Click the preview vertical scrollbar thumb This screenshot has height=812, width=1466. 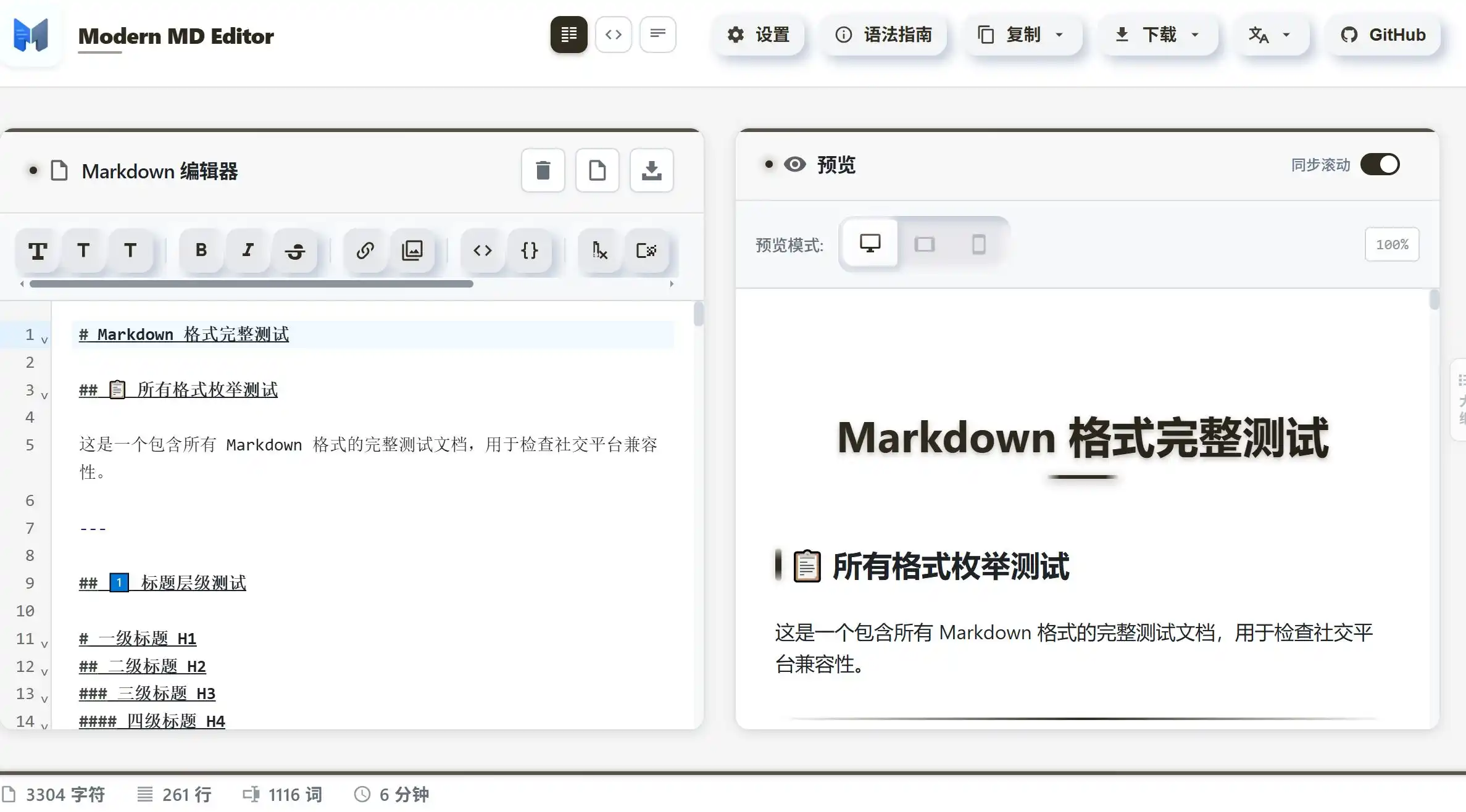tap(1434, 300)
